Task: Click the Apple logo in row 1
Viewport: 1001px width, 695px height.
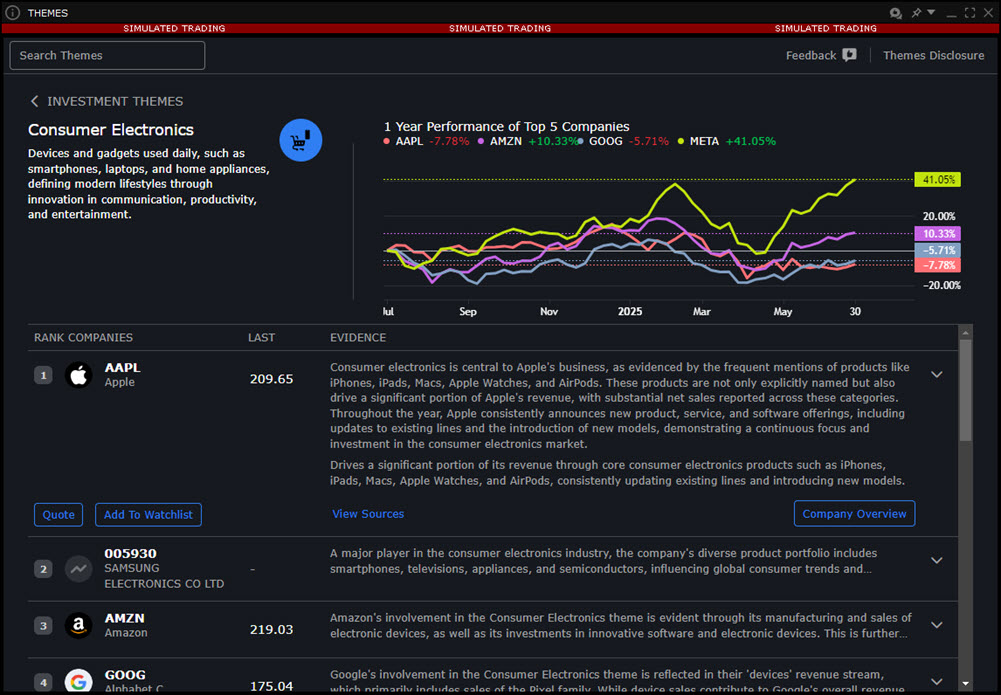Action: (79, 375)
